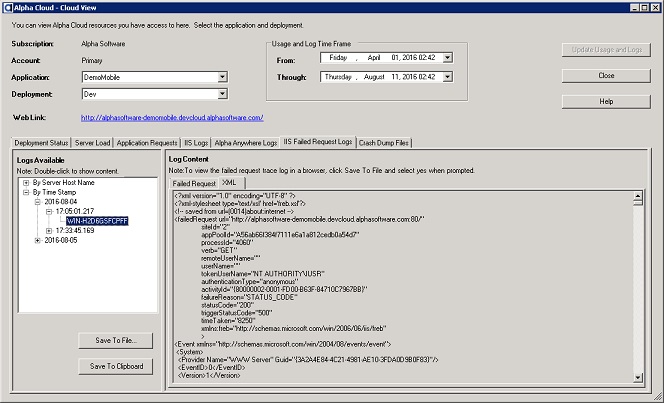Select the By Time Stamp label
Screen dimensions: 664x403
click(x=54, y=192)
